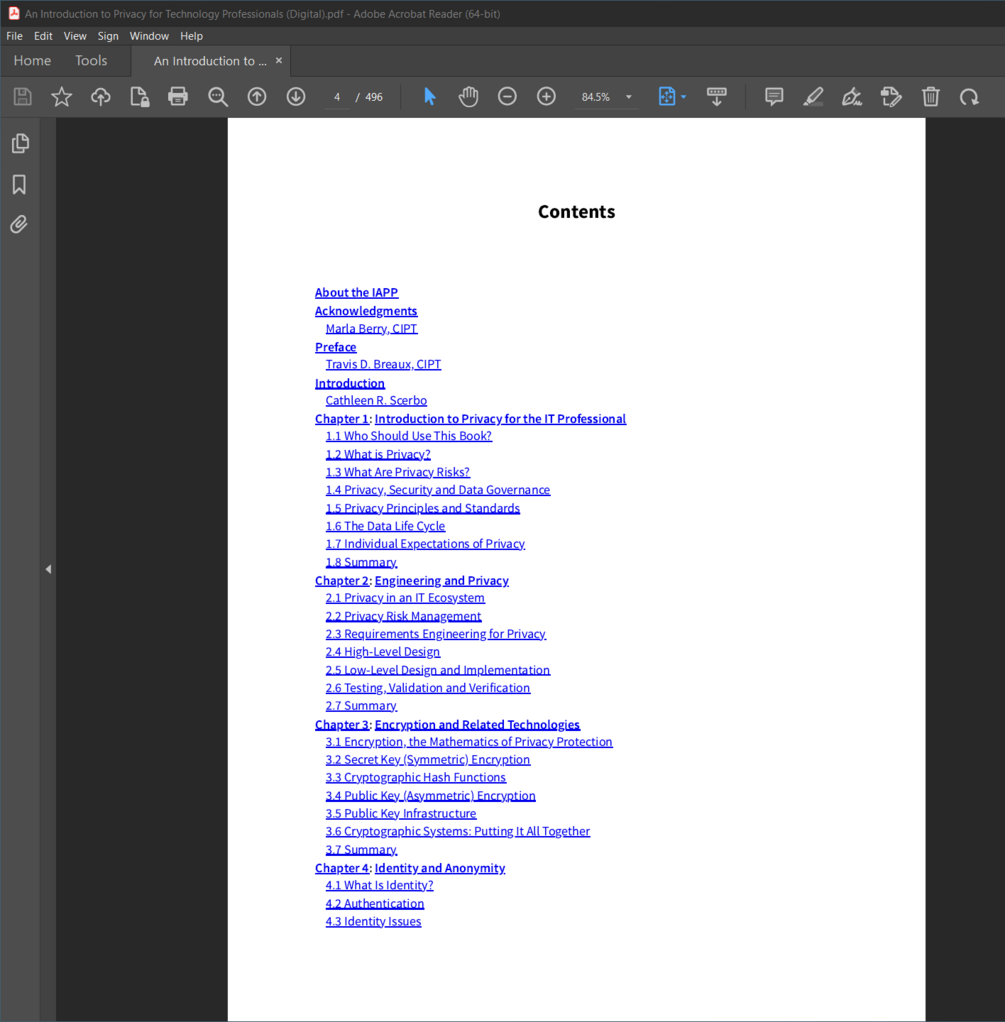
Task: Follow the Preface link
Action: (336, 347)
